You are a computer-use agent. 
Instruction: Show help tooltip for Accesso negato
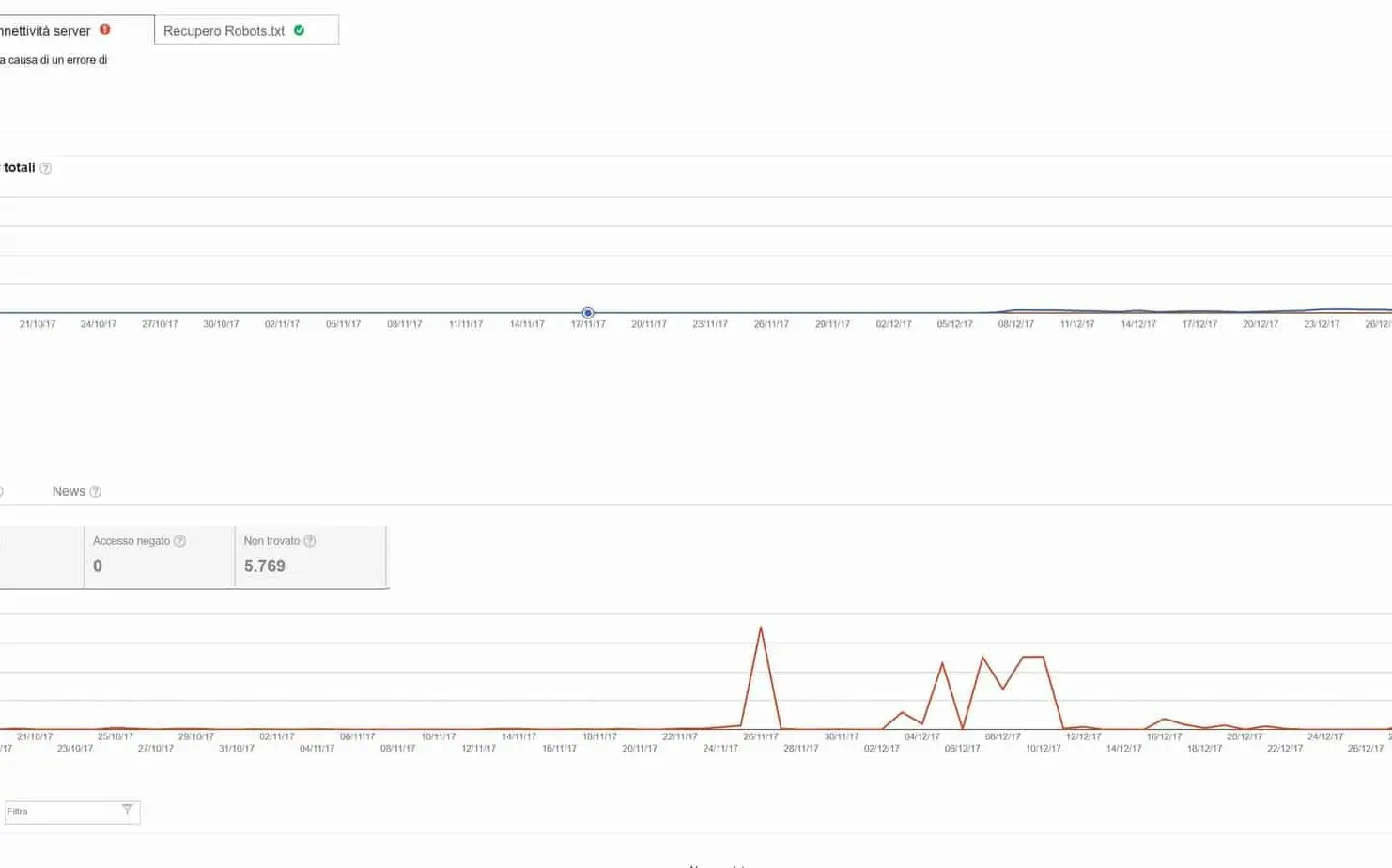pyautogui.click(x=179, y=541)
